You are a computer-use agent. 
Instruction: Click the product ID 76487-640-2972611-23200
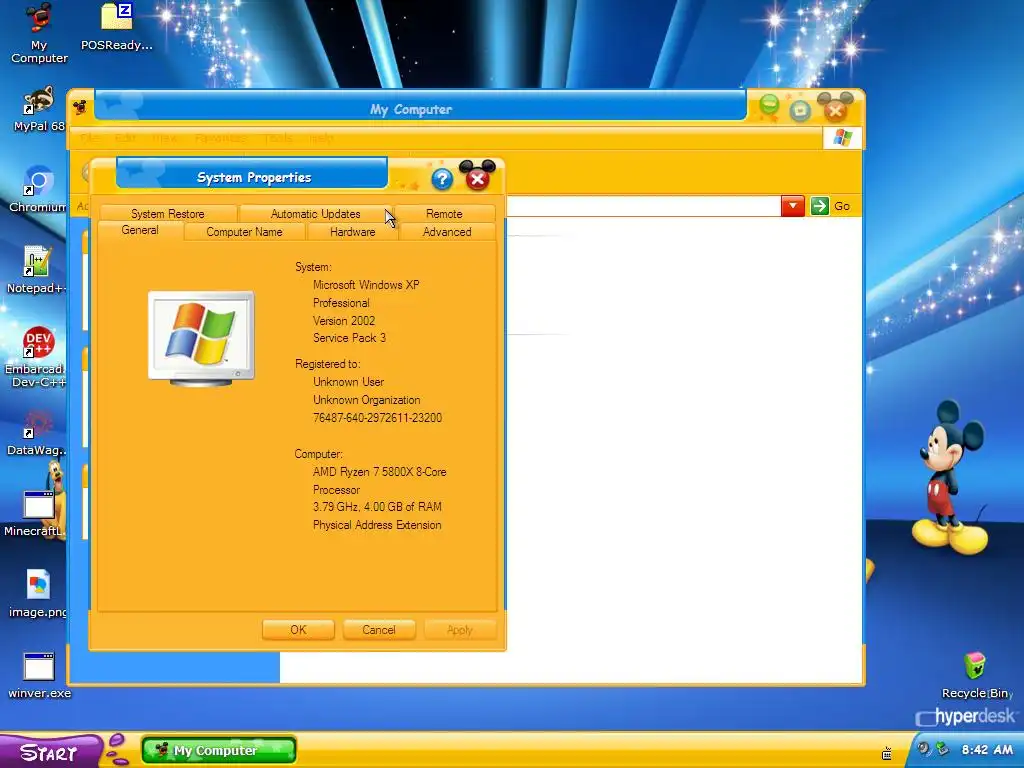click(377, 417)
